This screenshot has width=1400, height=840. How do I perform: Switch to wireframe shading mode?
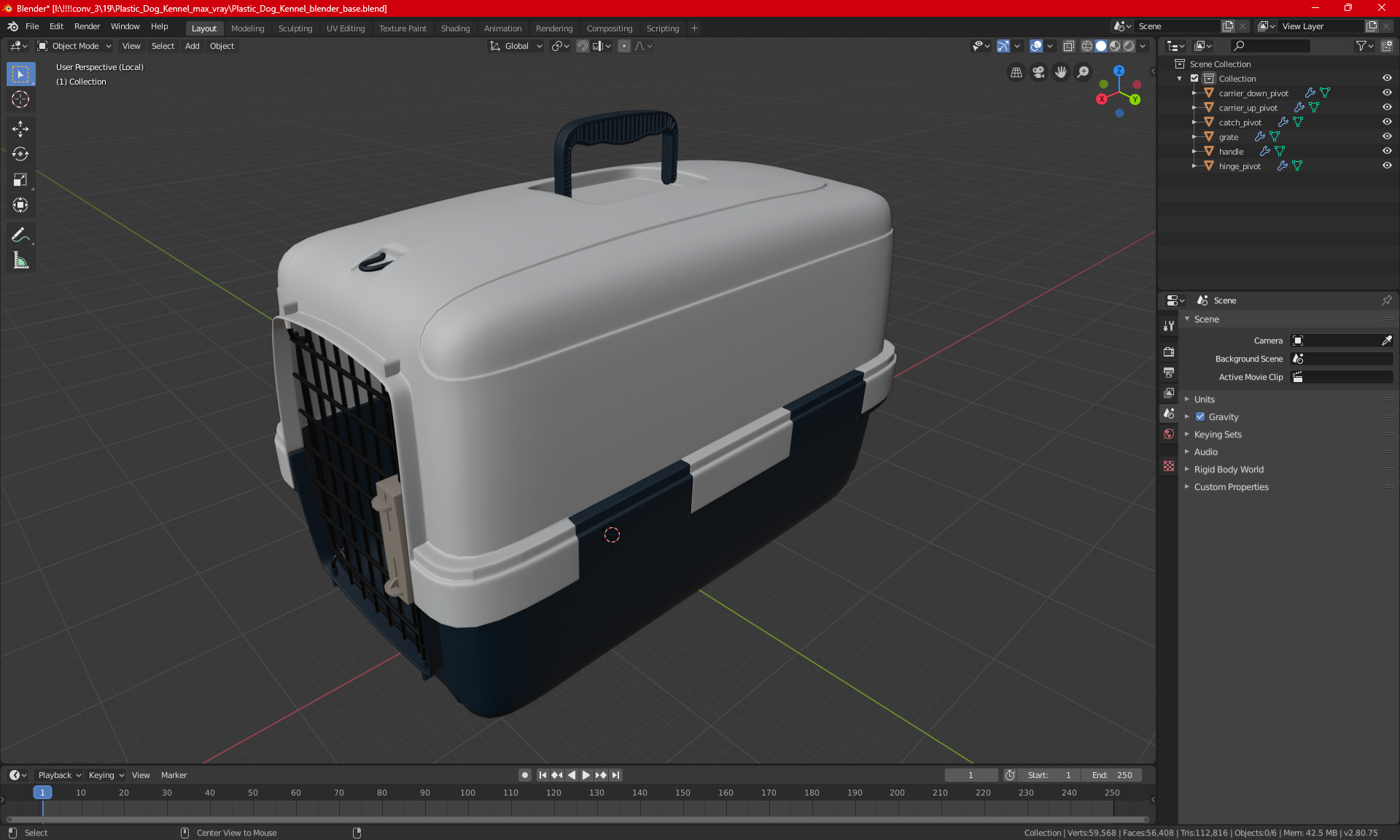pos(1086,46)
